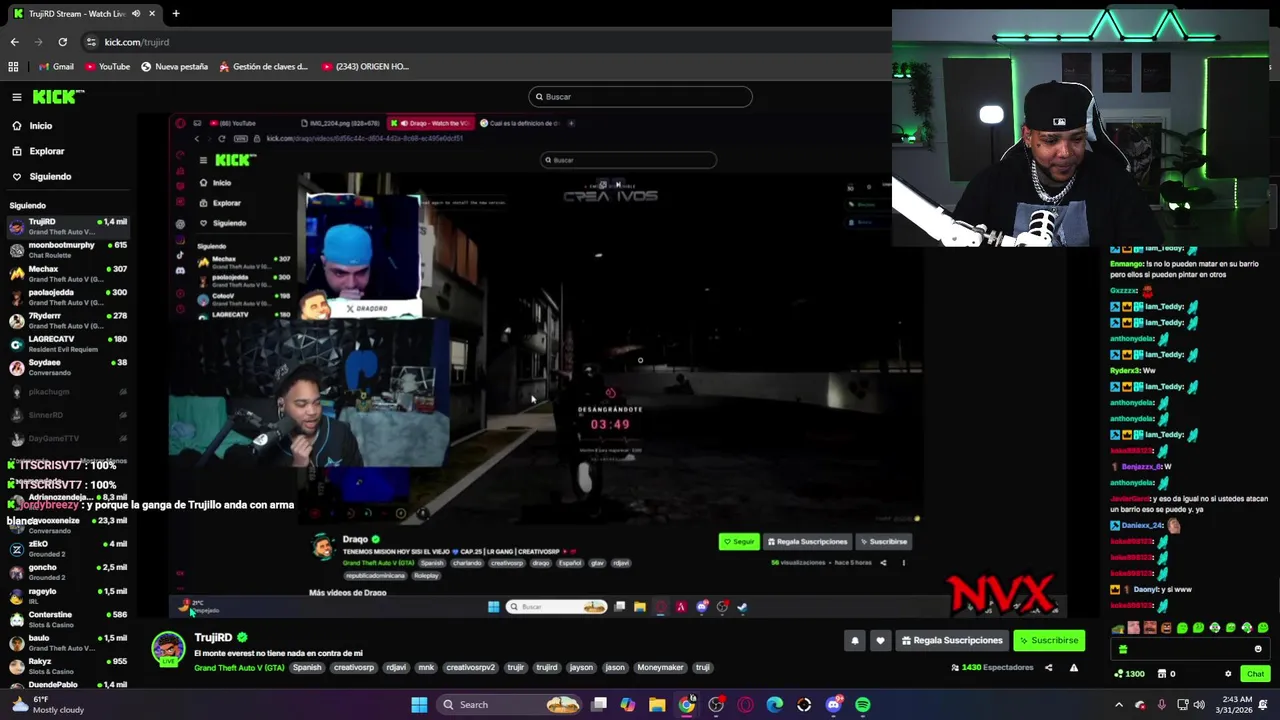
Task: Select the Spanish language tag
Action: click(x=307, y=668)
